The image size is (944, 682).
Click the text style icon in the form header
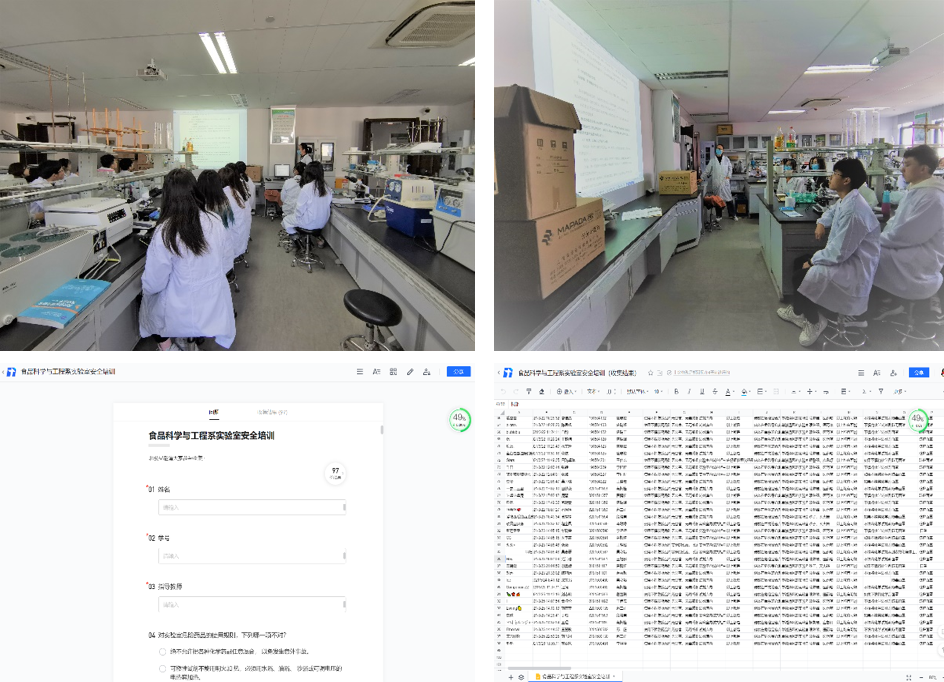tap(376, 372)
